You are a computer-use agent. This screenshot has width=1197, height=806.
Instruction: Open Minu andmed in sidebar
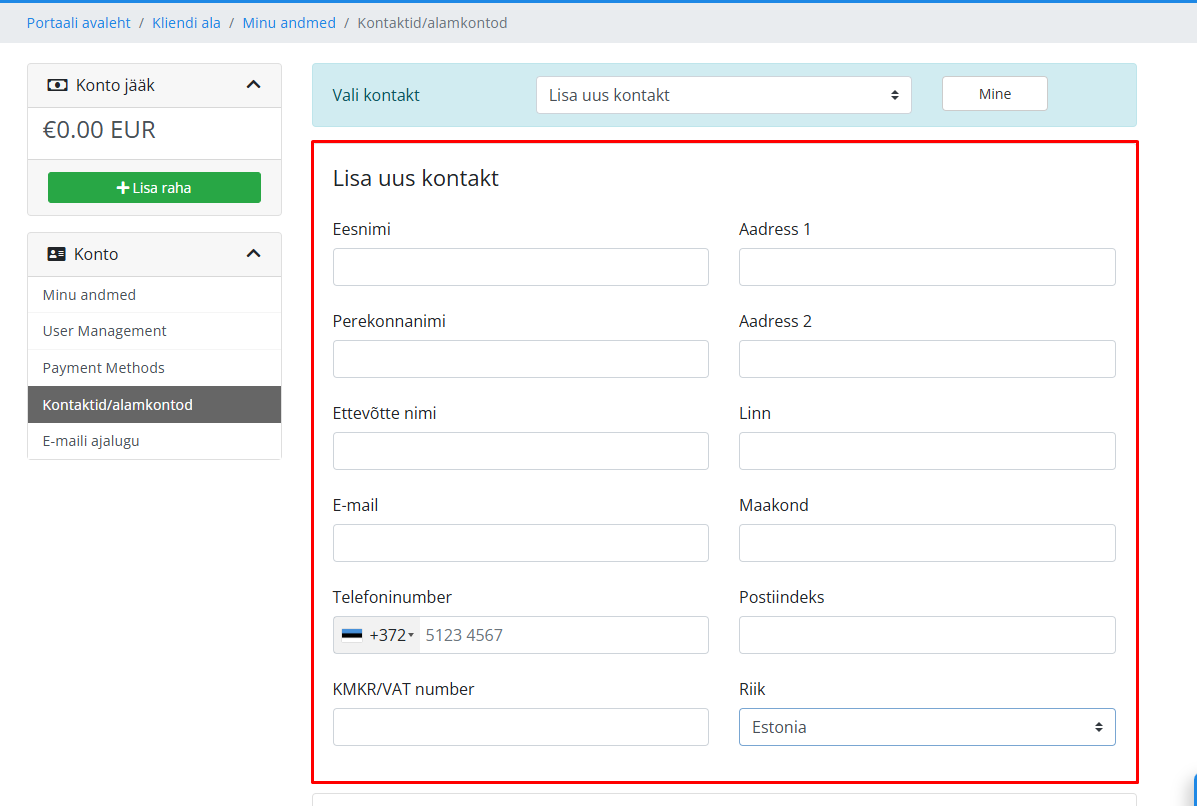(x=89, y=295)
